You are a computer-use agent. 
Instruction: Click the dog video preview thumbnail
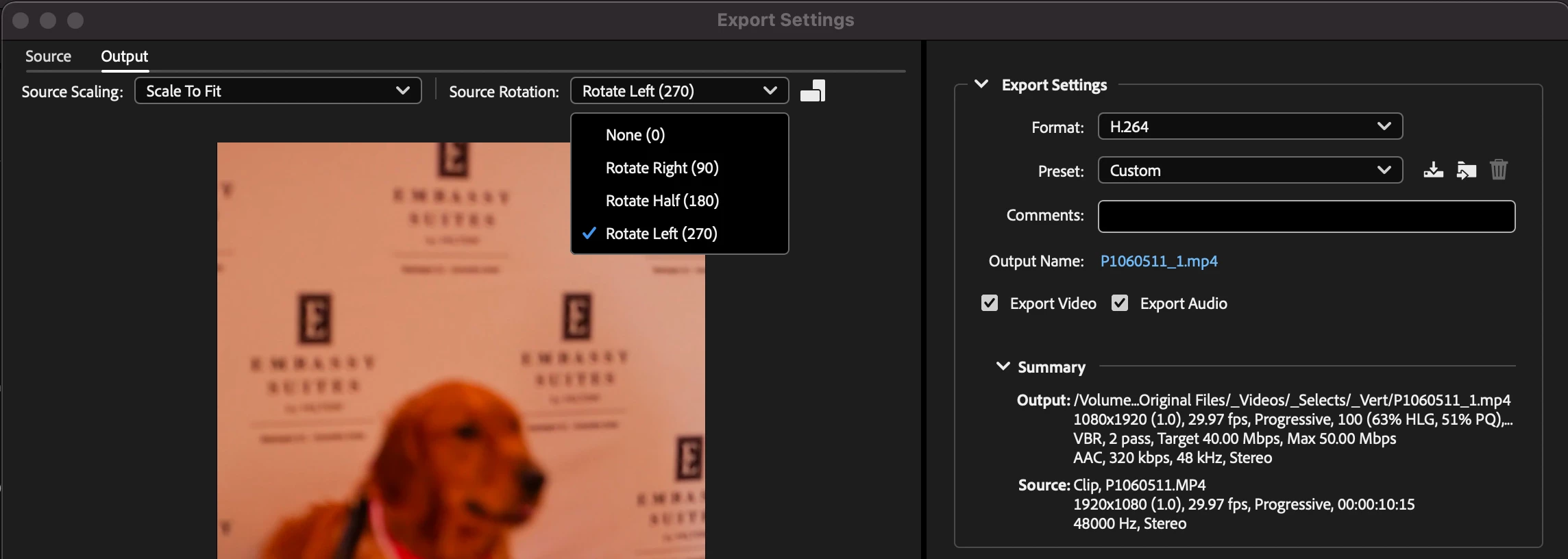tap(461, 350)
